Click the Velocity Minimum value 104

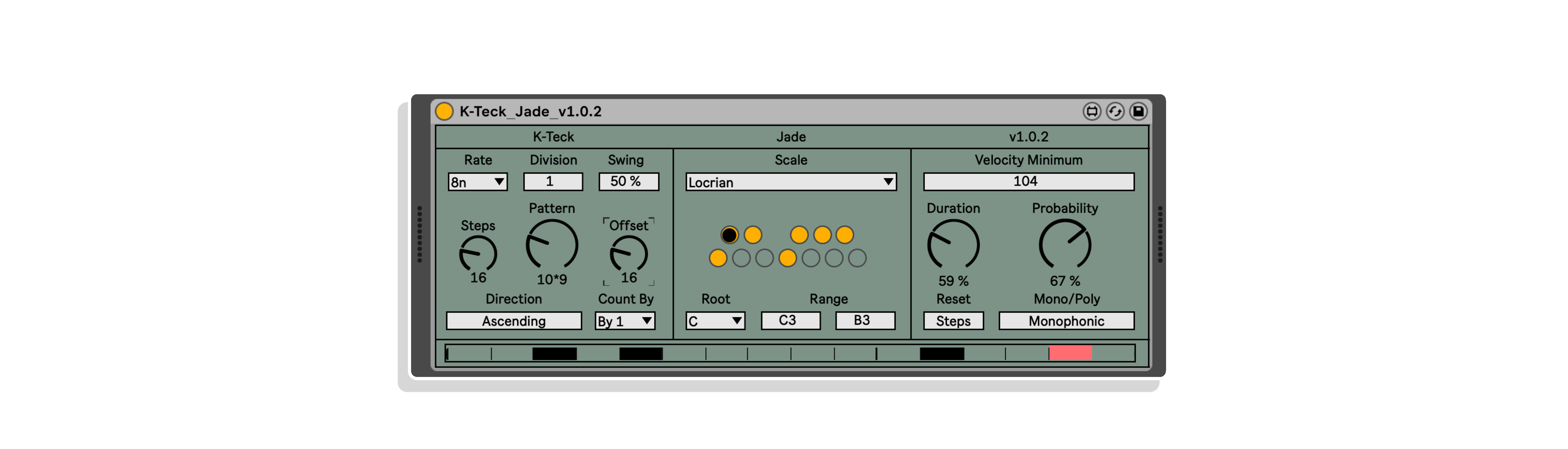1029,181
